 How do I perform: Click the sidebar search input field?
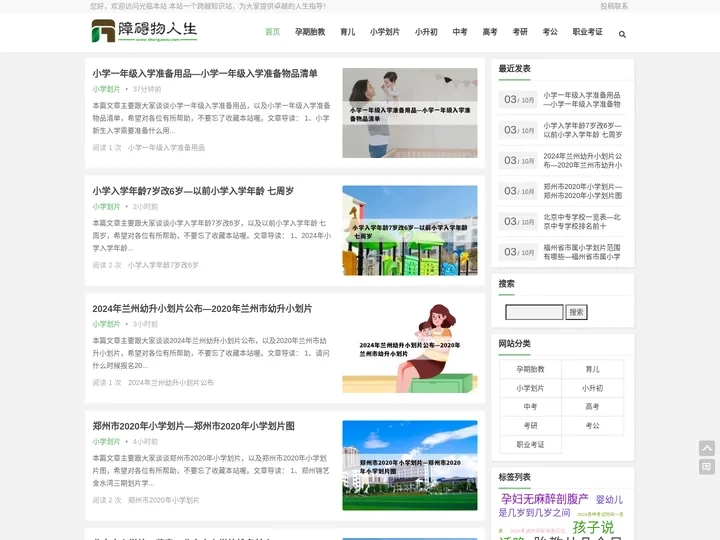(534, 312)
